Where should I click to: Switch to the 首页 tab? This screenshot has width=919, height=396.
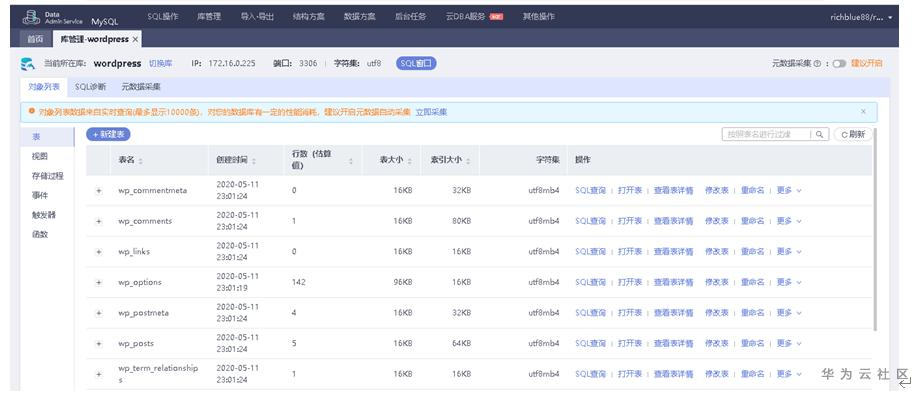click(35, 39)
